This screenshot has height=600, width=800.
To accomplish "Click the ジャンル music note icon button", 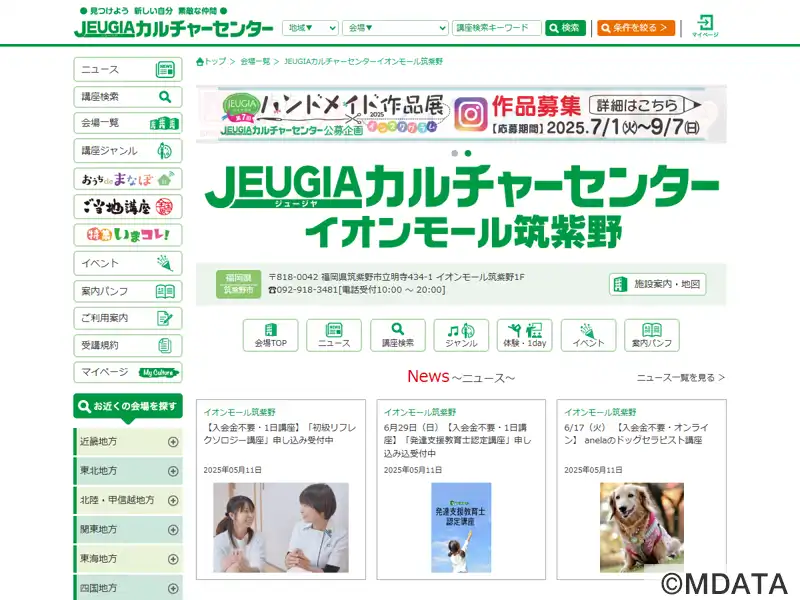I will 461,335.
